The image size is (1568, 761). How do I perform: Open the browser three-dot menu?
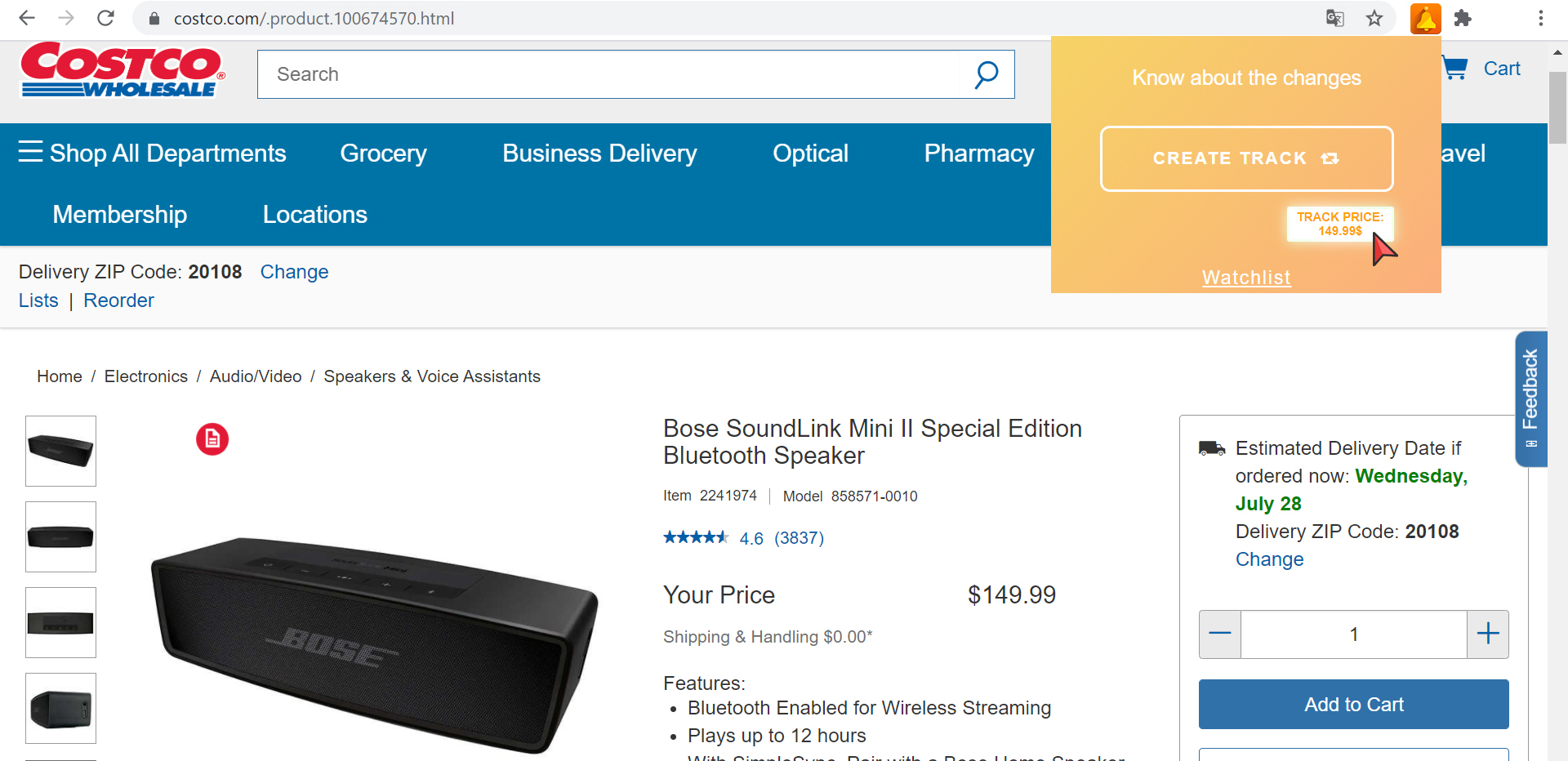[x=1540, y=18]
